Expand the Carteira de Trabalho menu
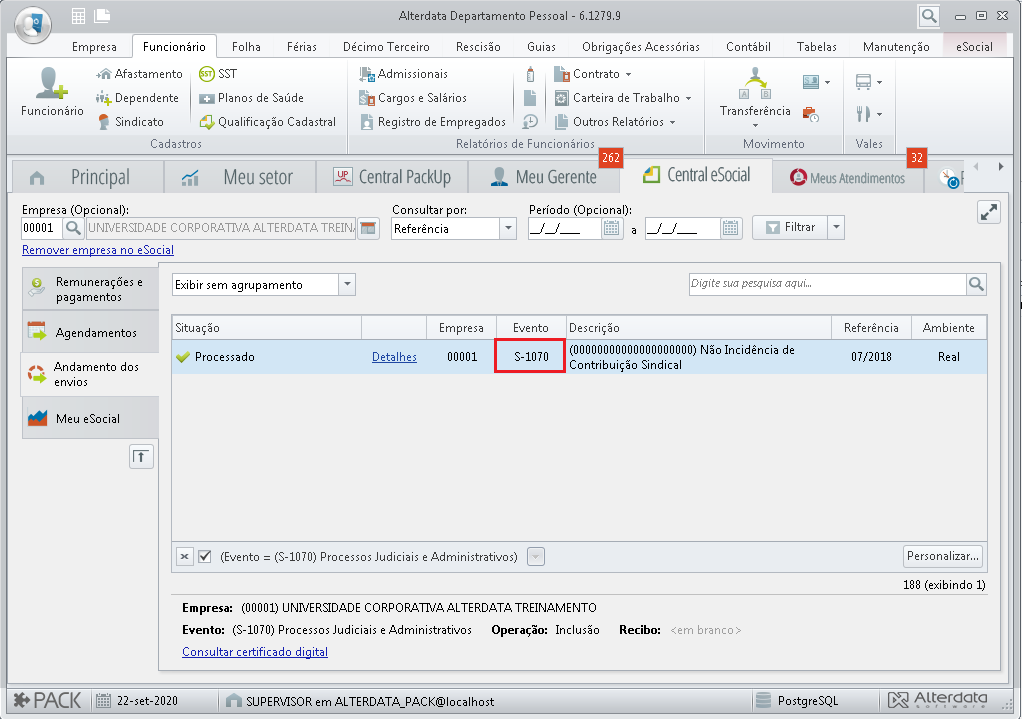This screenshot has height=719, width=1022. pyautogui.click(x=688, y=98)
